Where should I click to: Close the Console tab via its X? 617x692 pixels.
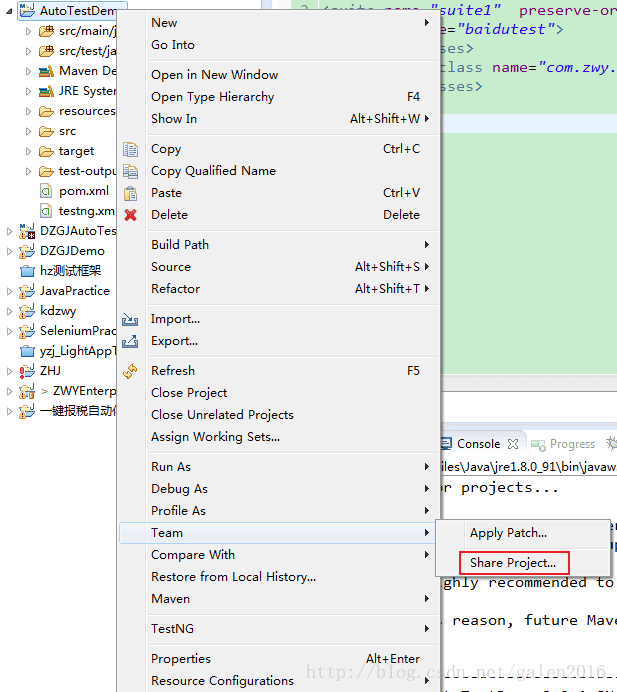(513, 444)
